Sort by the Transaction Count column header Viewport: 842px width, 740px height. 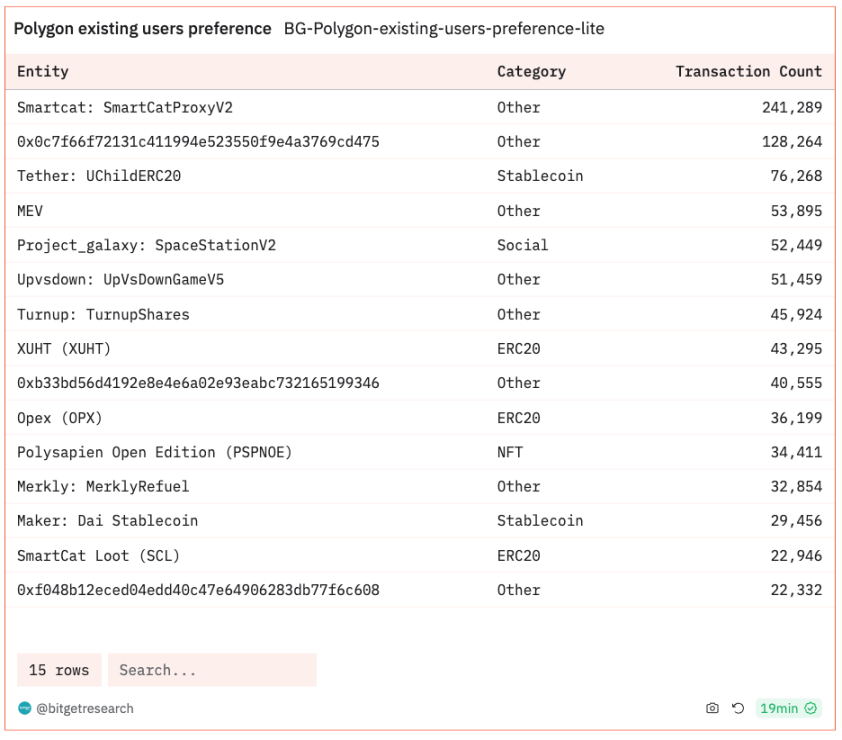coord(748,72)
